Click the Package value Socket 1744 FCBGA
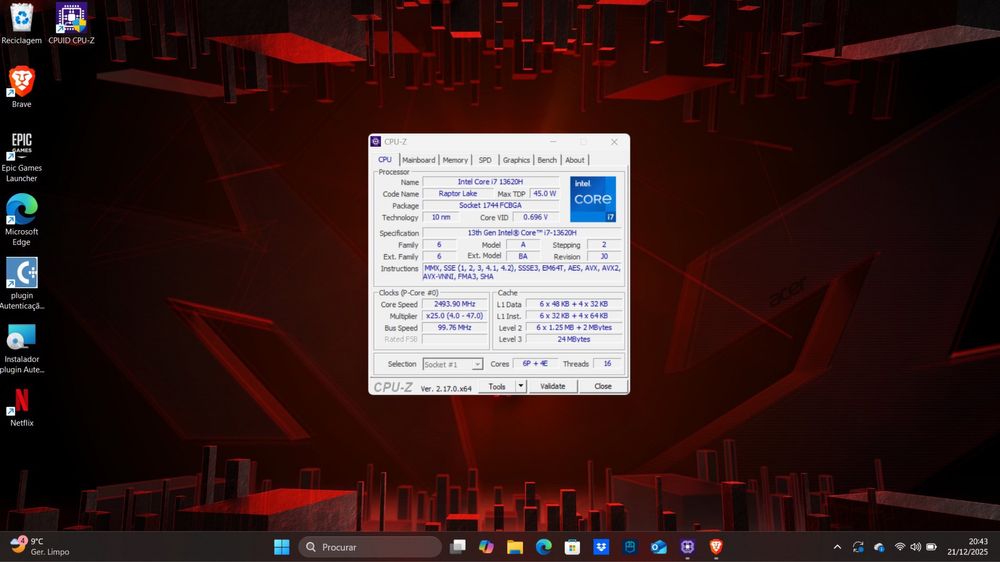 coord(490,205)
